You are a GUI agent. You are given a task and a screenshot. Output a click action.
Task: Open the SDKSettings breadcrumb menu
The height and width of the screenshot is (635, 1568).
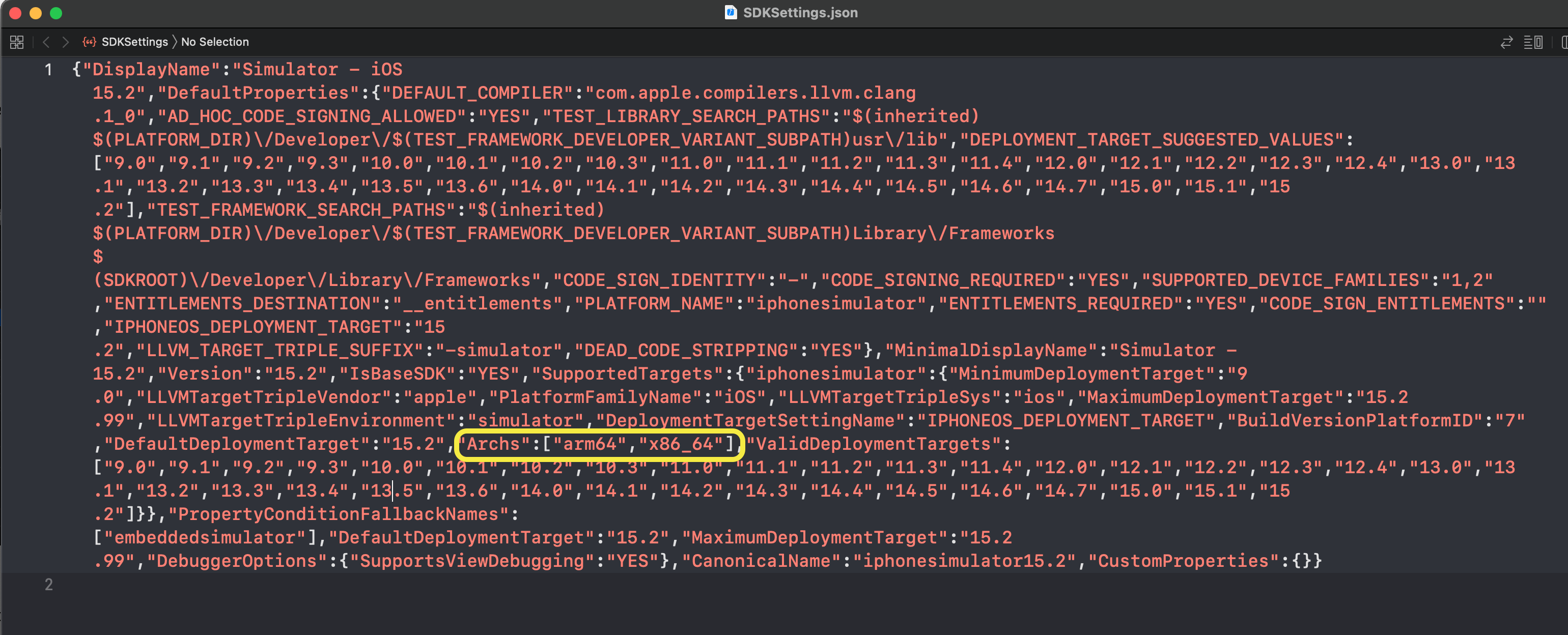point(134,42)
